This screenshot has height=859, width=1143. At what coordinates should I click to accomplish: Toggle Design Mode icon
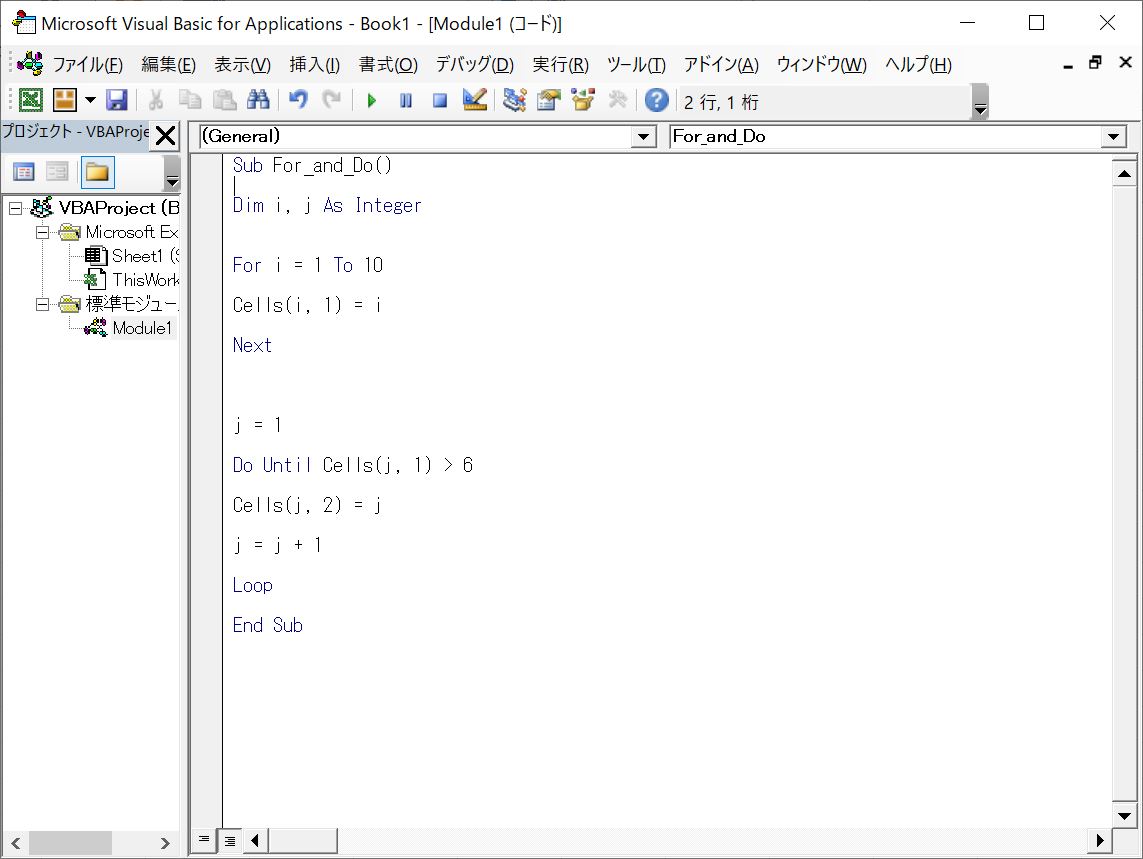(x=475, y=100)
